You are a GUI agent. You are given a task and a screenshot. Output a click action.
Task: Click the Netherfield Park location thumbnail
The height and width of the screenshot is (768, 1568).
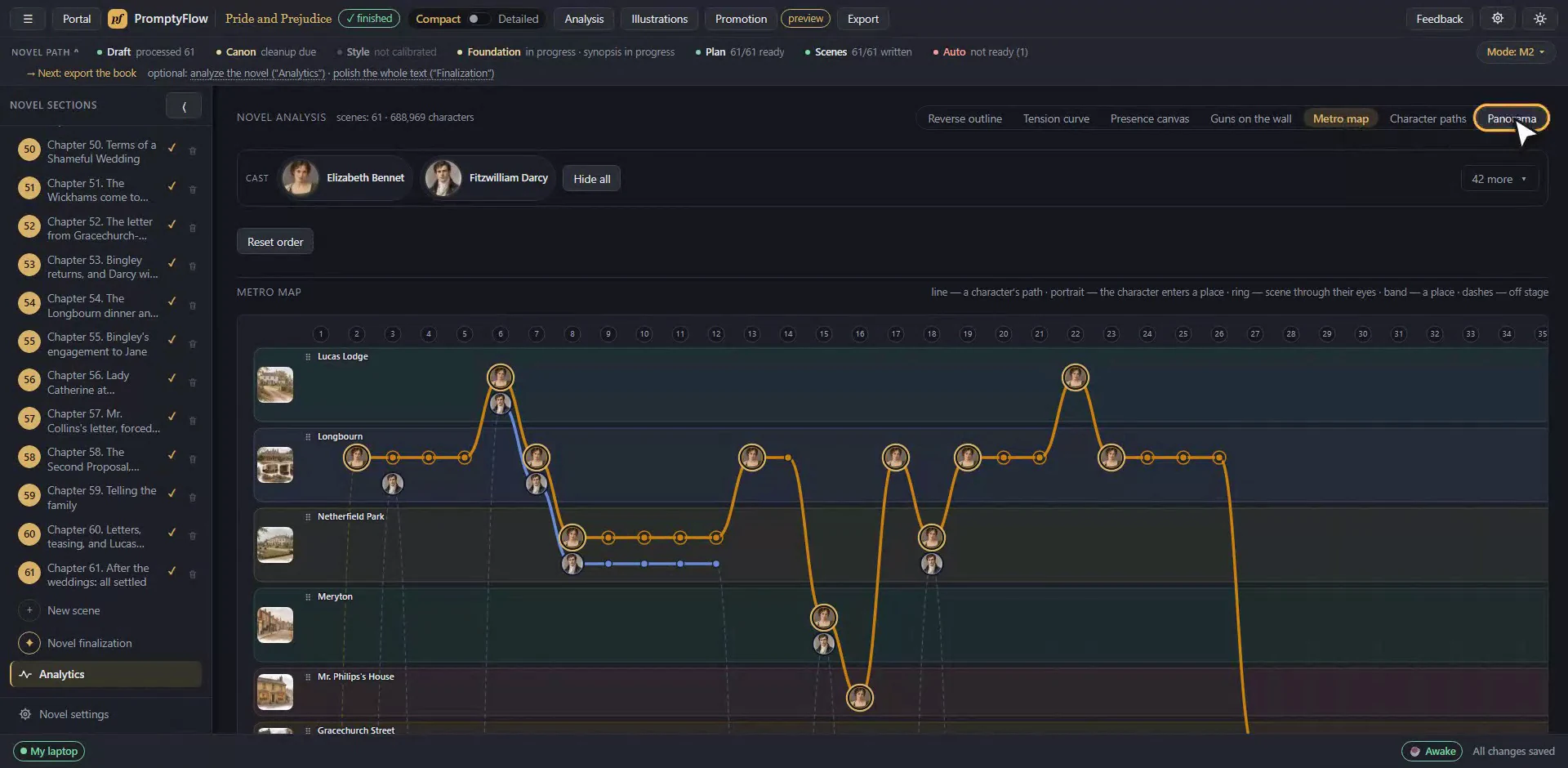click(x=275, y=545)
